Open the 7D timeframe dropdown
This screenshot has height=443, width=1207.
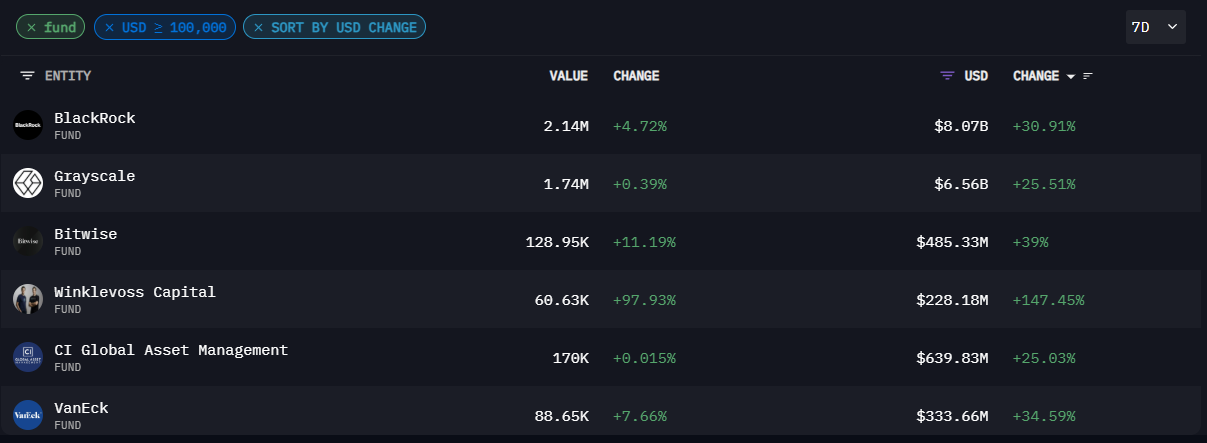coord(1155,28)
